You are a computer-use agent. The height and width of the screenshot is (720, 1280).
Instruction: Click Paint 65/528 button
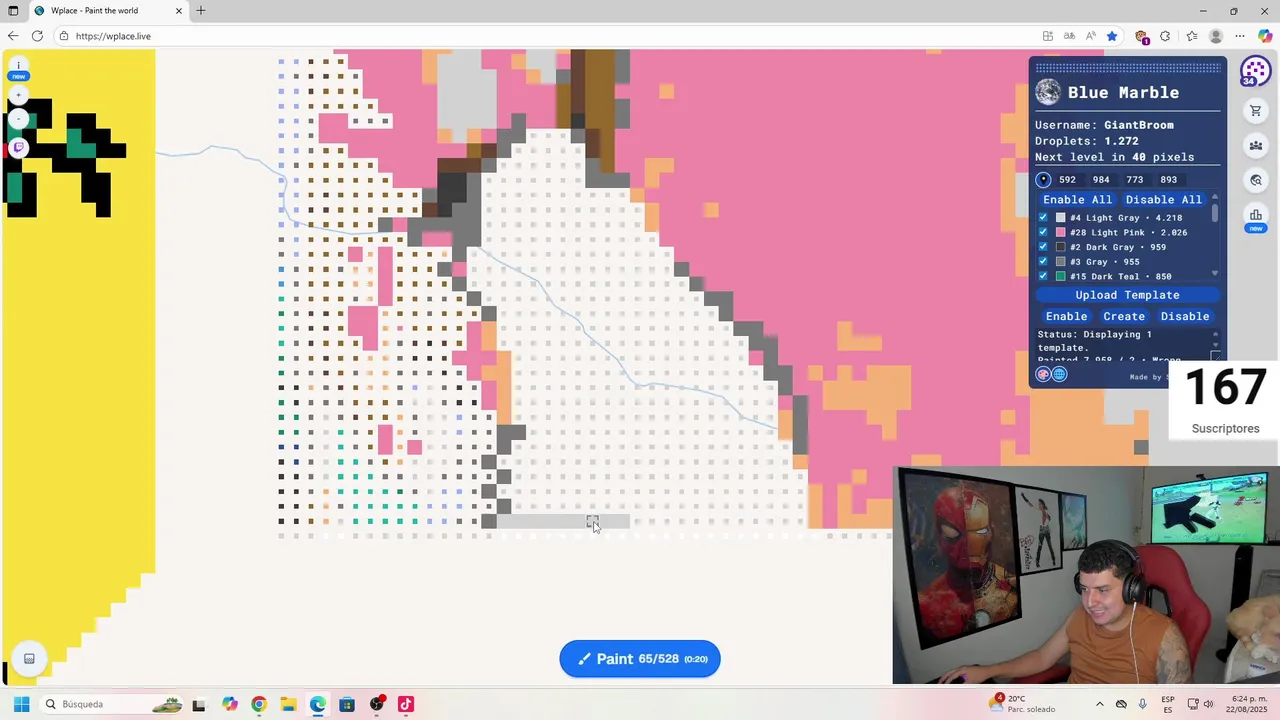coord(640,659)
